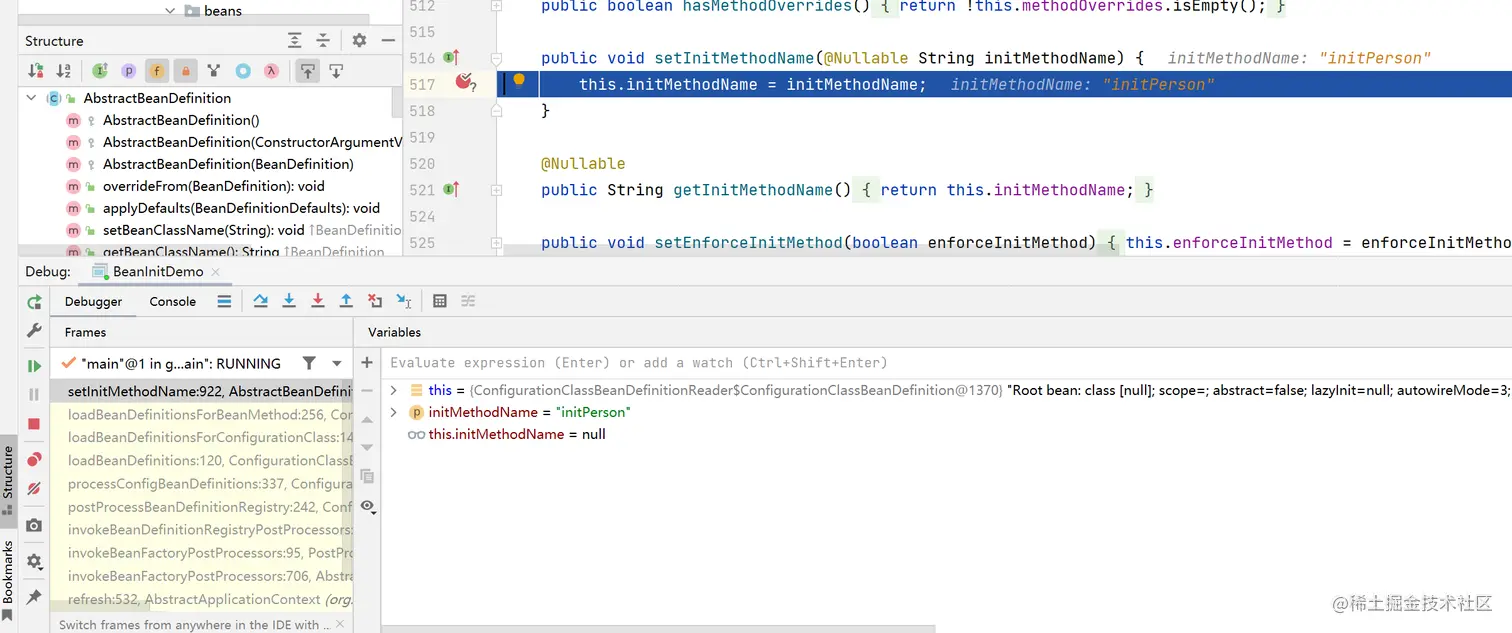Screen dimensions: 1512x633
Task: Select loadBeanDefinitionsForBeanMethod:256 stack frame
Action: [x=203, y=414]
